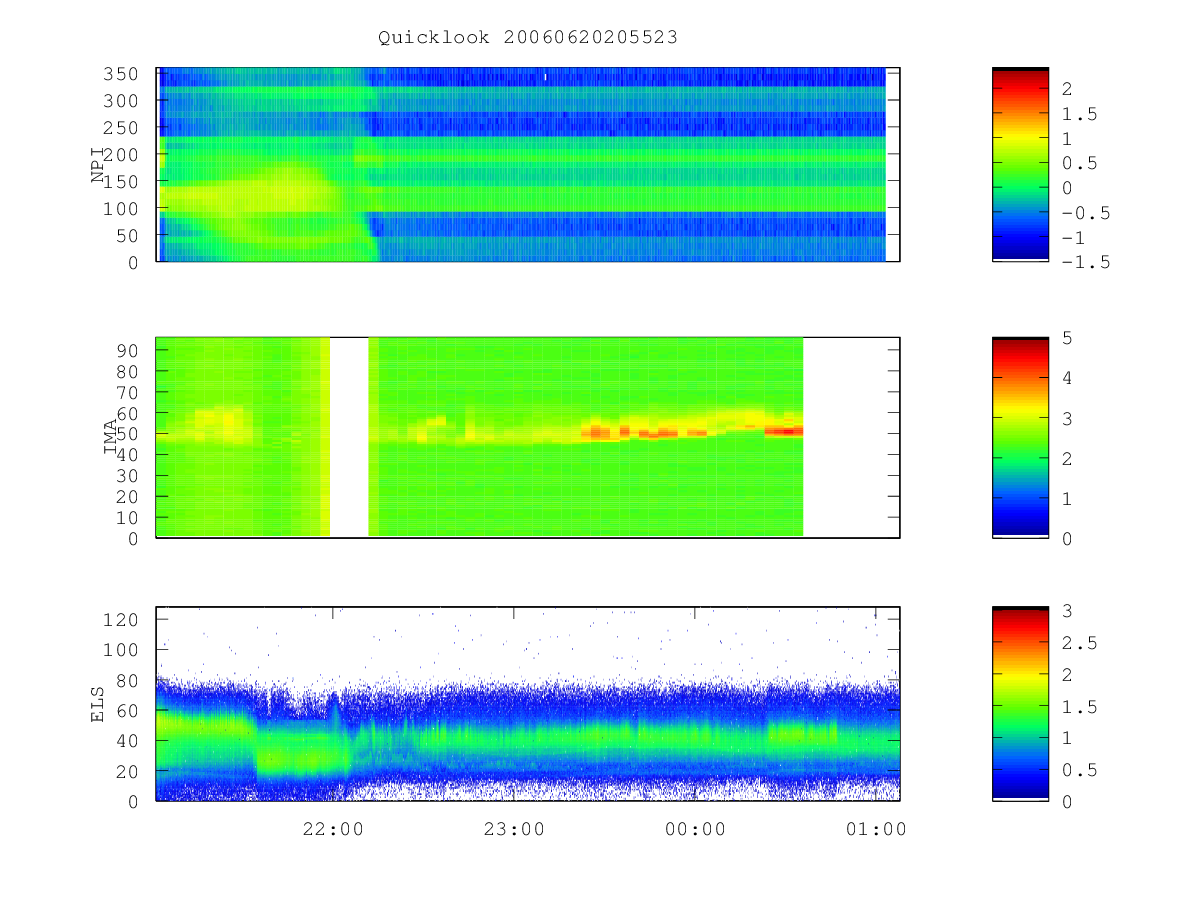This screenshot has width=1200, height=900.
Task: Click the '20' tick on ELS axis
Action: click(x=128, y=772)
